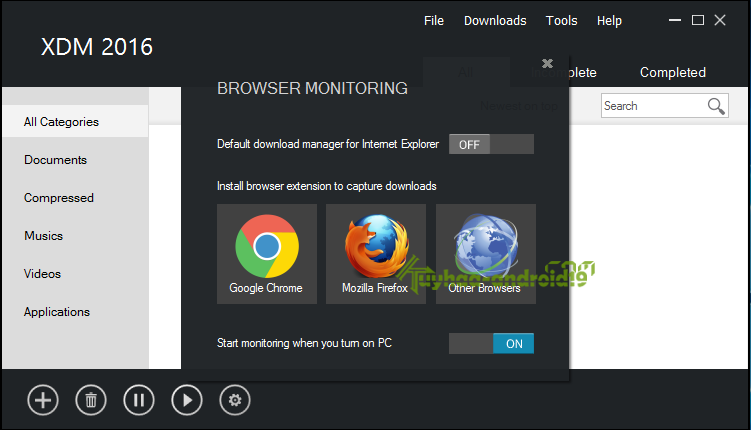
Task: Minimize the XDM window
Action: pyautogui.click(x=675, y=20)
